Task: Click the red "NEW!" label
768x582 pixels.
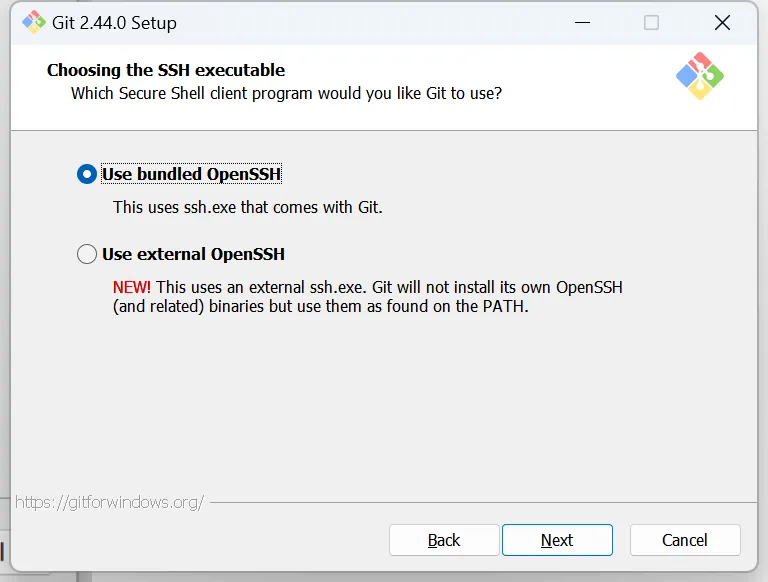Action: (132, 287)
